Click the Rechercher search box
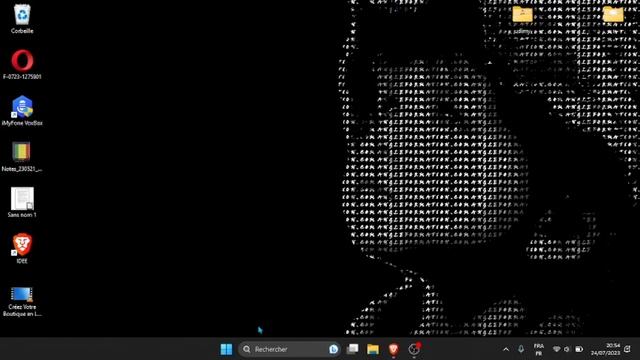The height and width of the screenshot is (360, 640). pyautogui.click(x=289, y=349)
